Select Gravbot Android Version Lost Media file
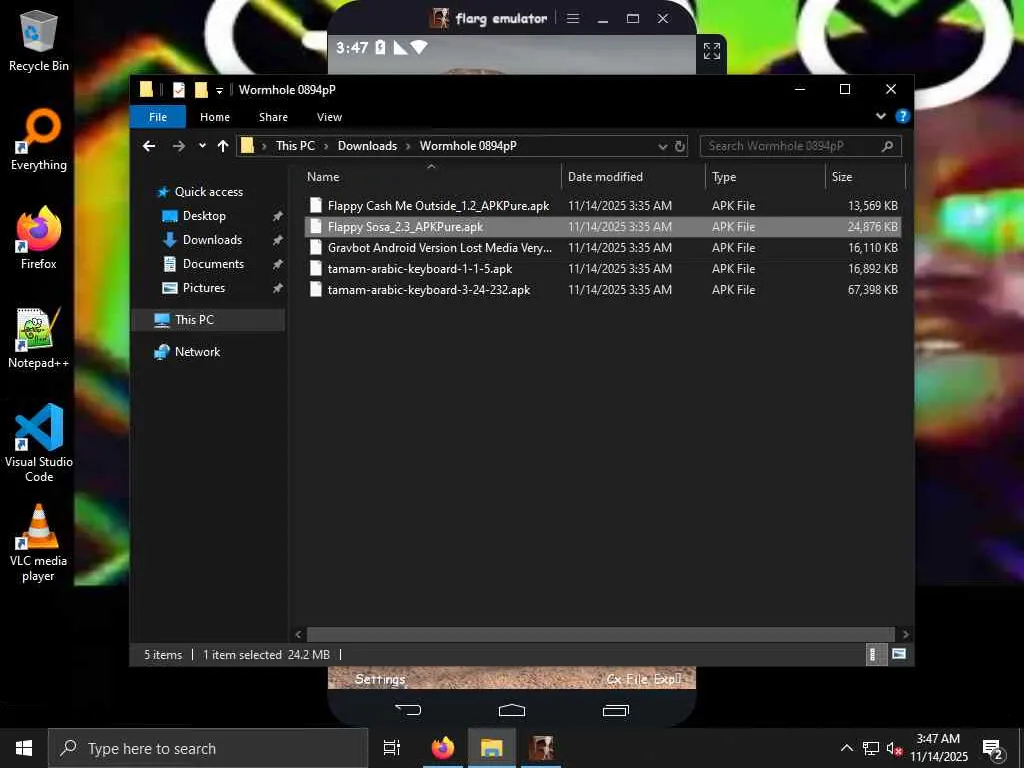 coord(602,248)
